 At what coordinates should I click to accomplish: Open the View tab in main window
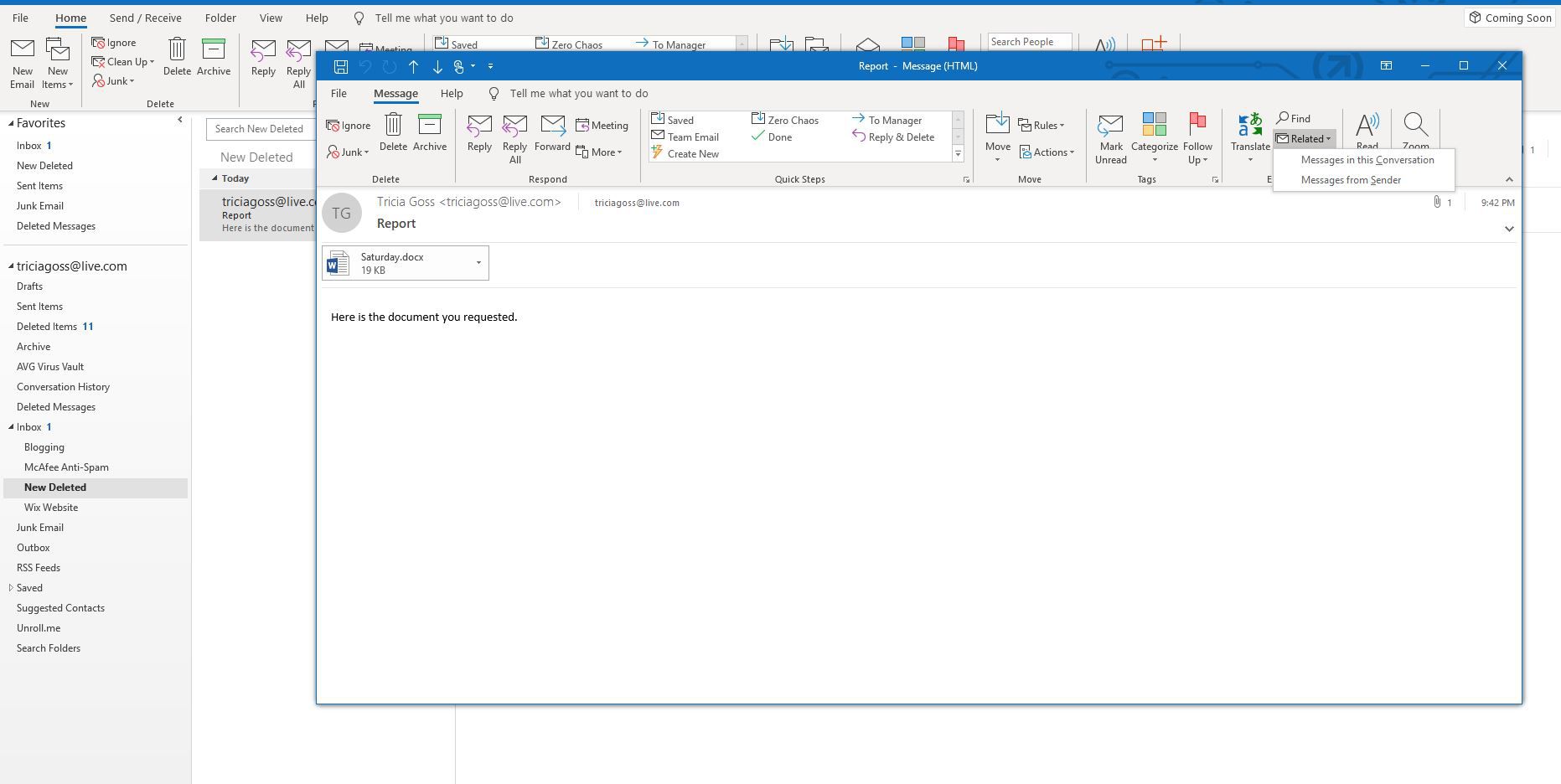pyautogui.click(x=271, y=18)
